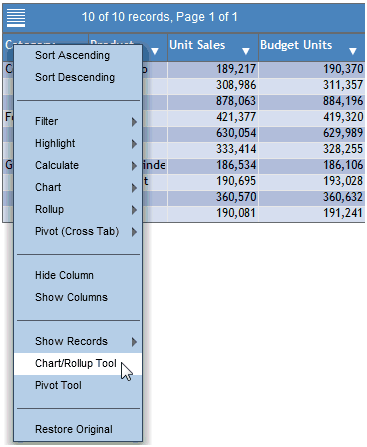
Task: Select the Budget Units cell 311,357
Action: pyautogui.click(x=312, y=85)
